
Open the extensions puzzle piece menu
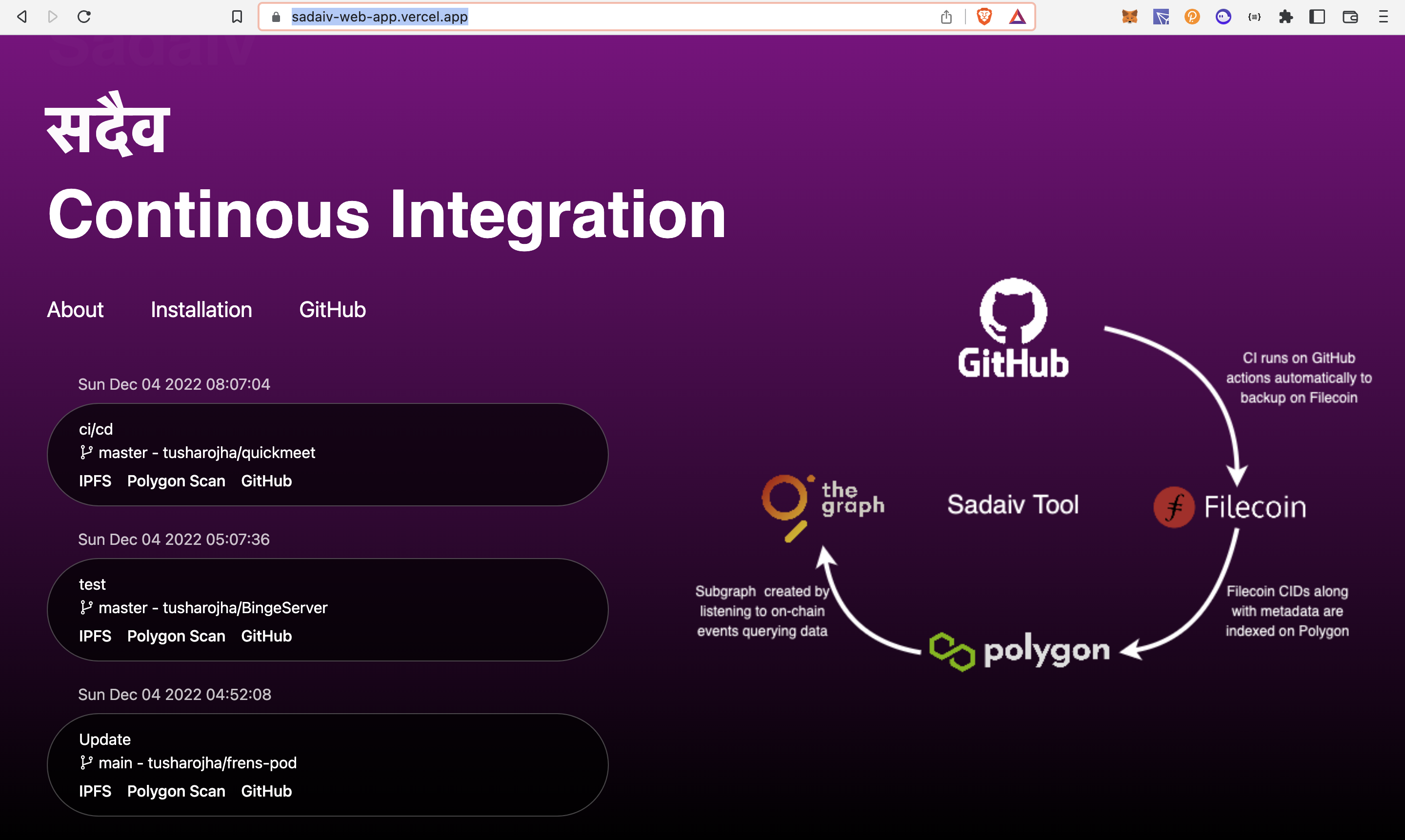coord(1285,17)
